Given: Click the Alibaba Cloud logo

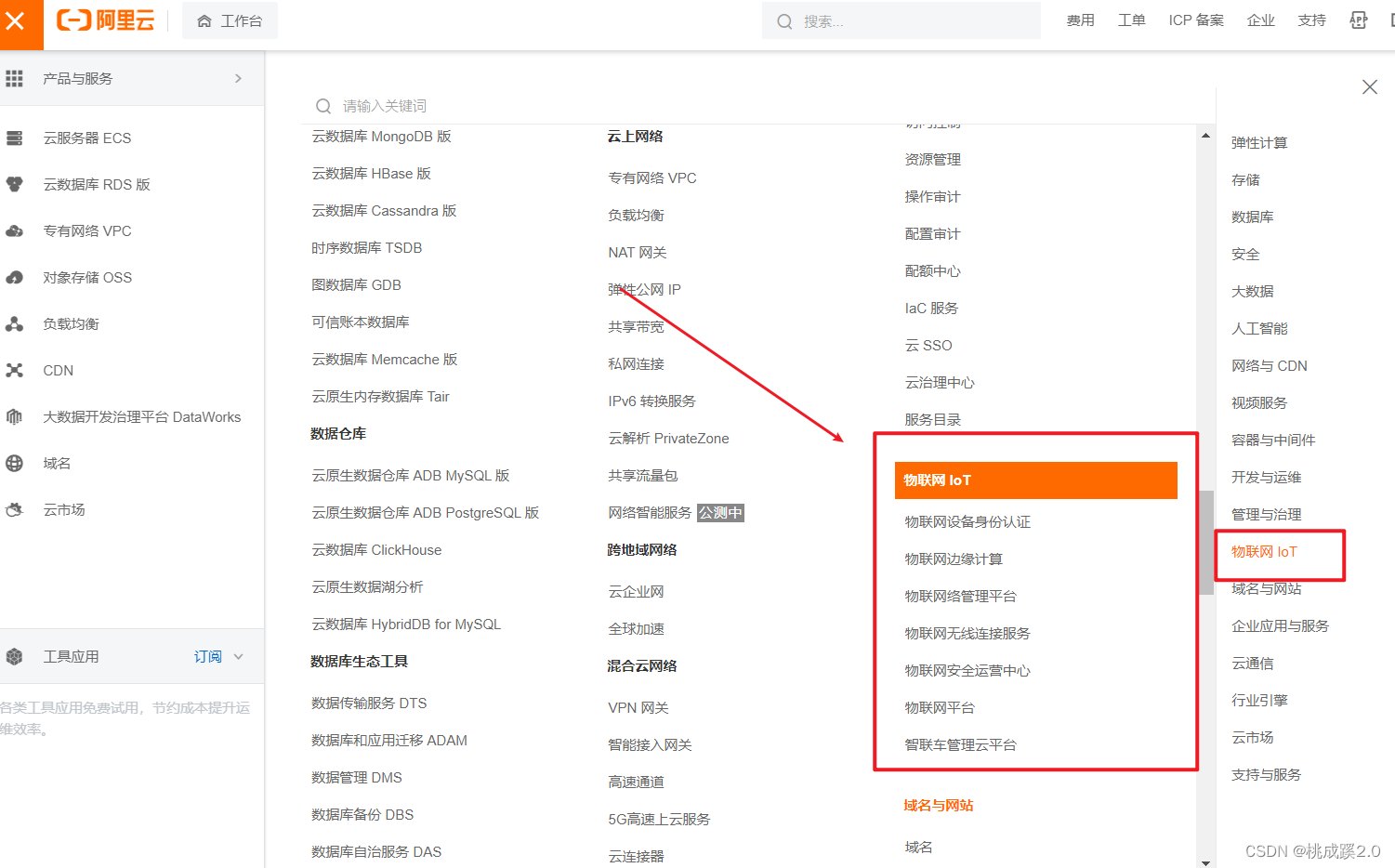Looking at the screenshot, I should (x=105, y=20).
